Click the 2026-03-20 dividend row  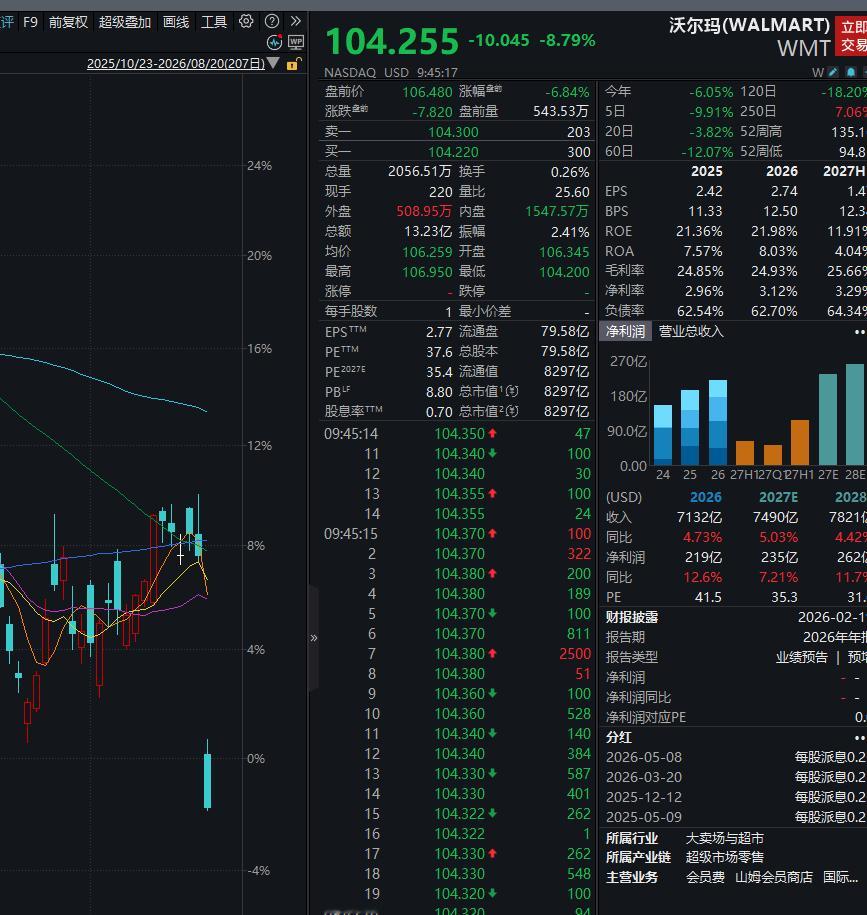coord(735,777)
